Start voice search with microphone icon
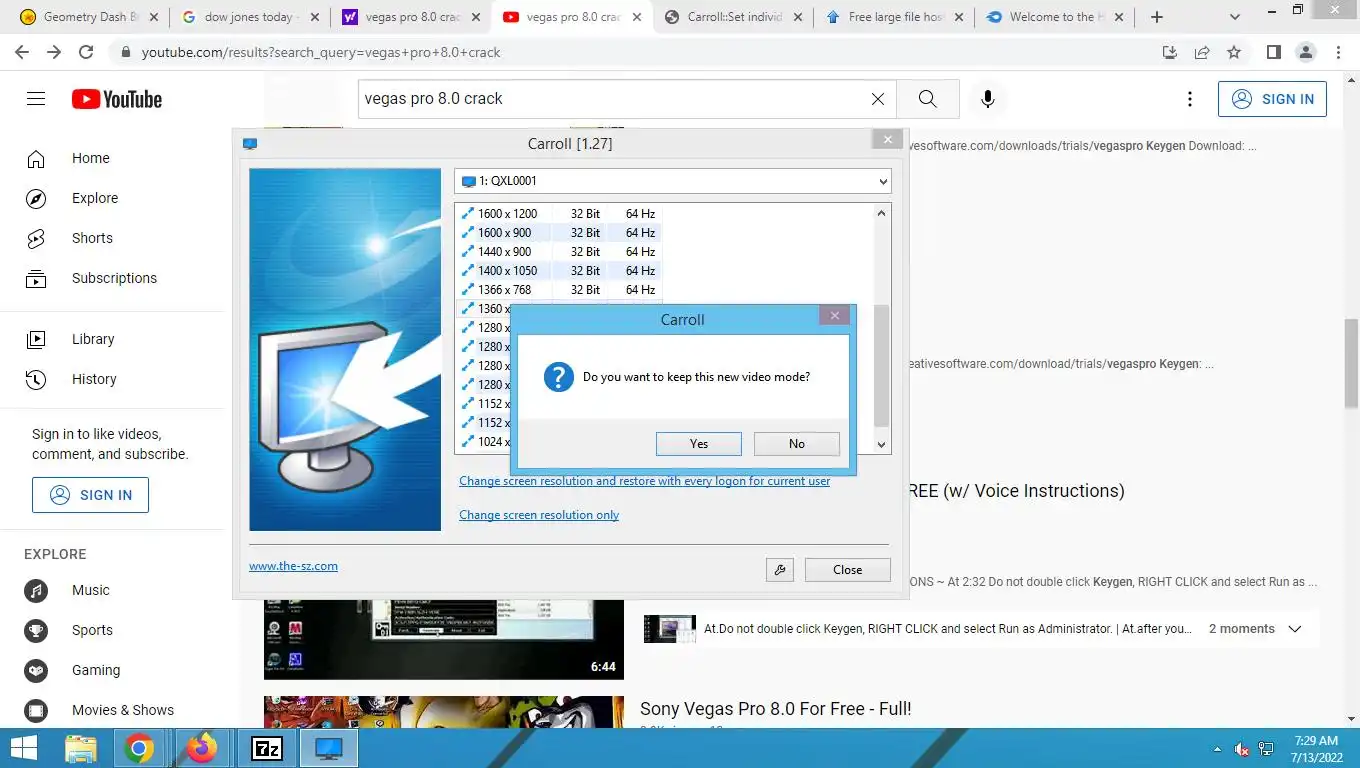The width and height of the screenshot is (1360, 768). (x=988, y=99)
